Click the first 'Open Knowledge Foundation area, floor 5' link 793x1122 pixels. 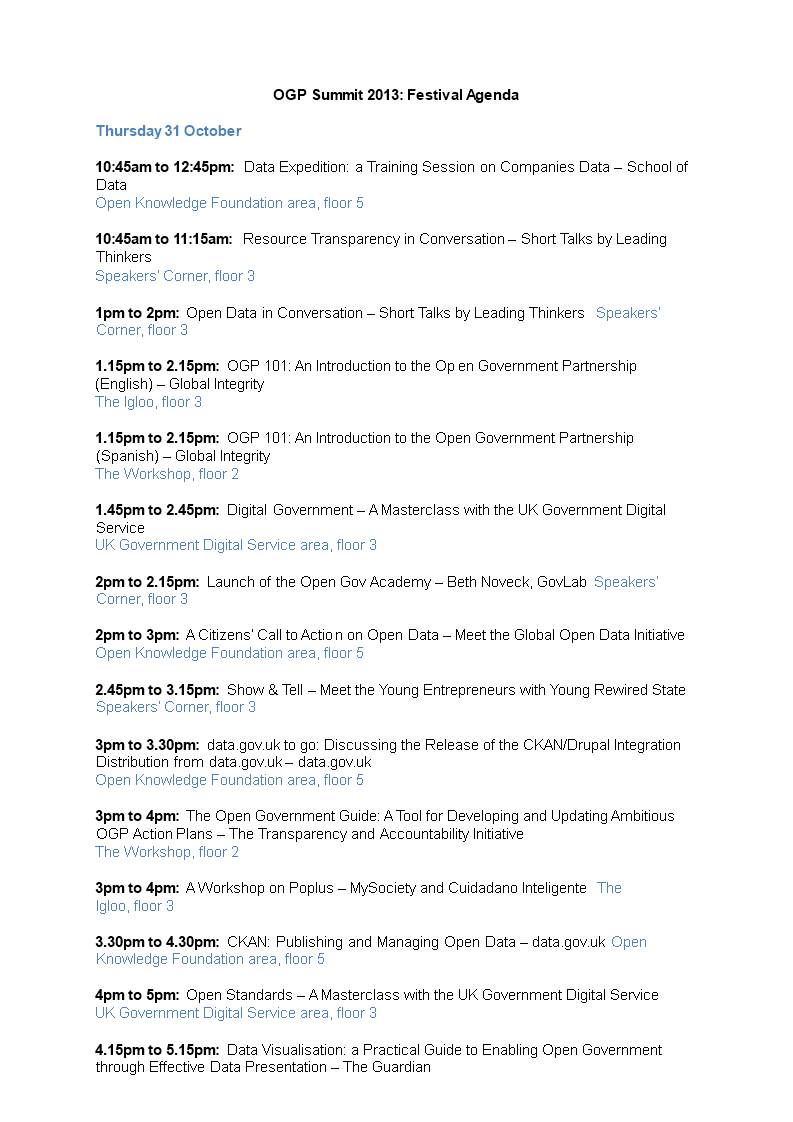coord(229,203)
